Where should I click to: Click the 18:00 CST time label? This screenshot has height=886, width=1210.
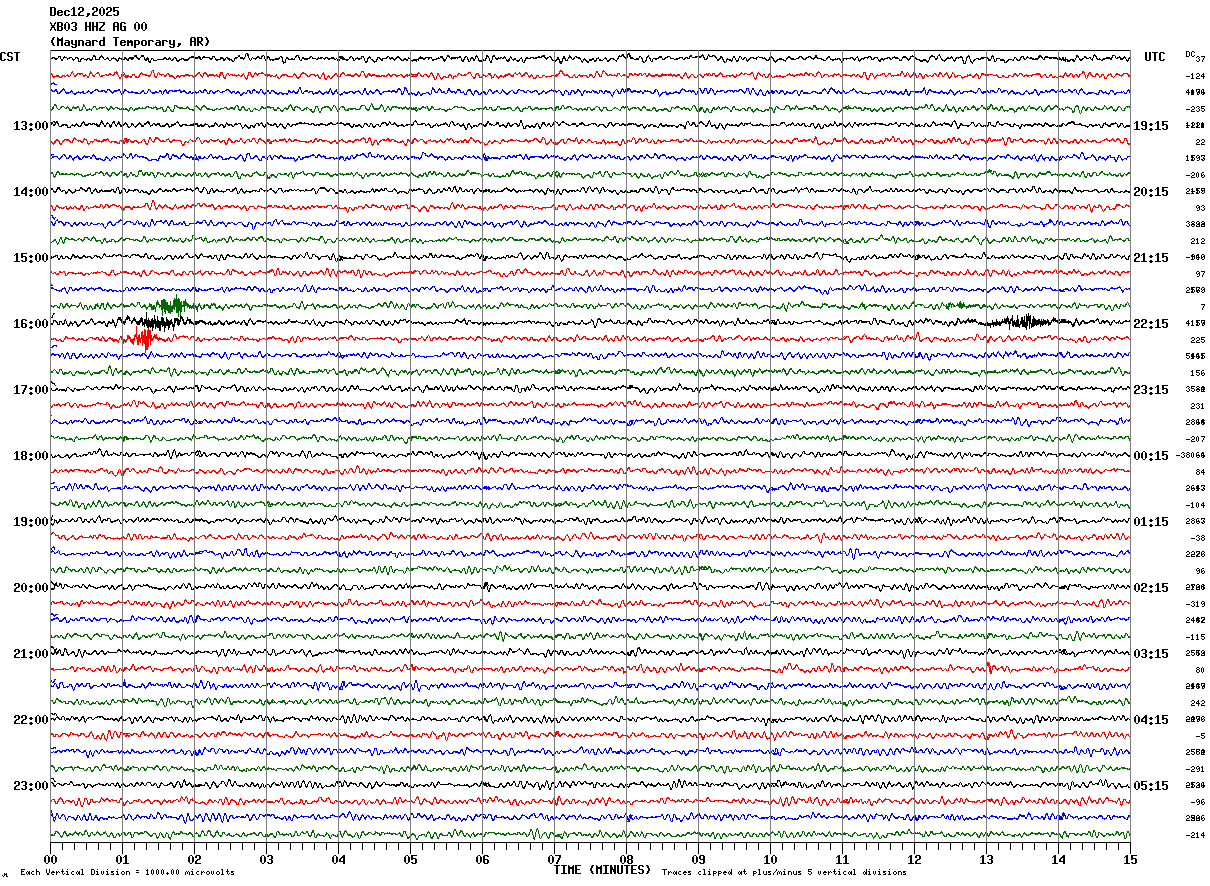31,456
